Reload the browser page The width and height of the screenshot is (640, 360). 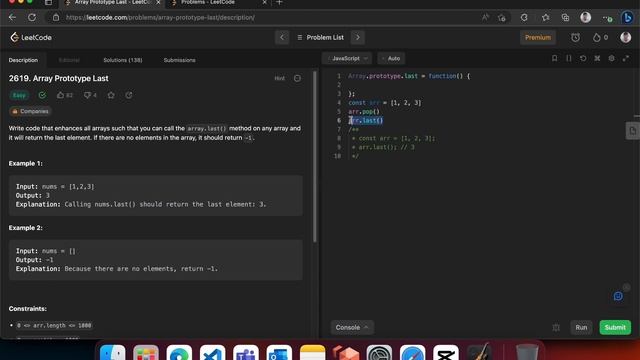(32, 18)
